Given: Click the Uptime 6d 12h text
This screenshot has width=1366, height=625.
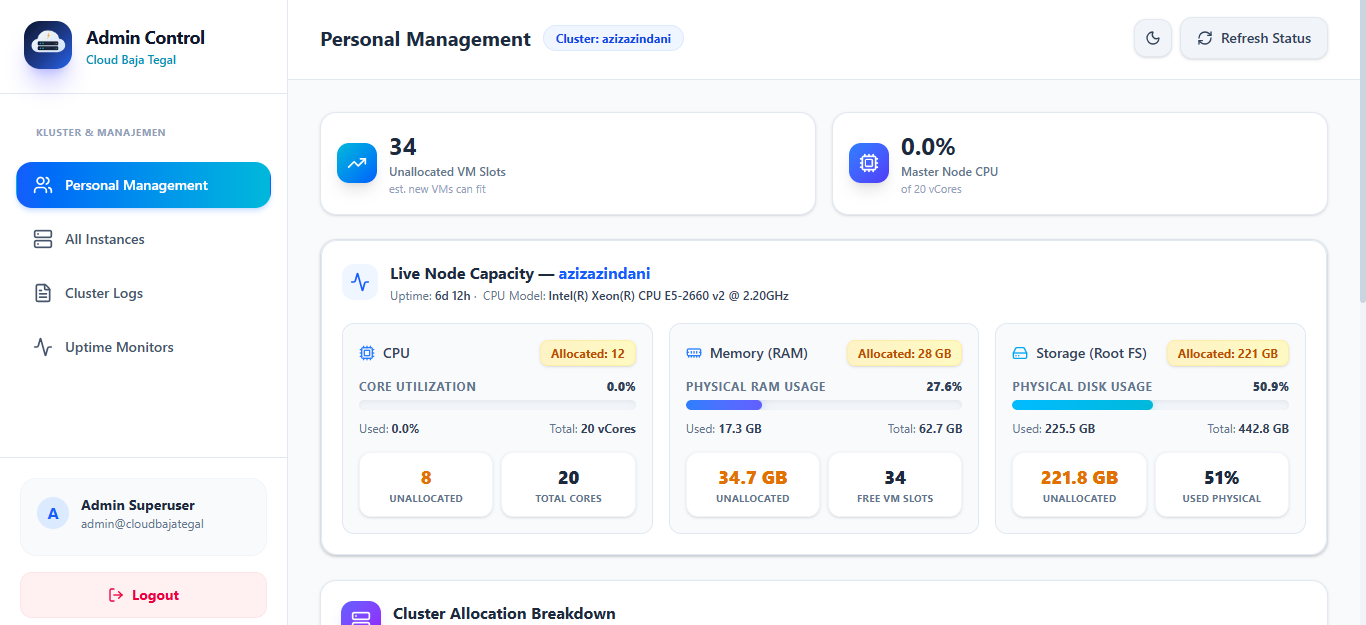Looking at the screenshot, I should 430,296.
